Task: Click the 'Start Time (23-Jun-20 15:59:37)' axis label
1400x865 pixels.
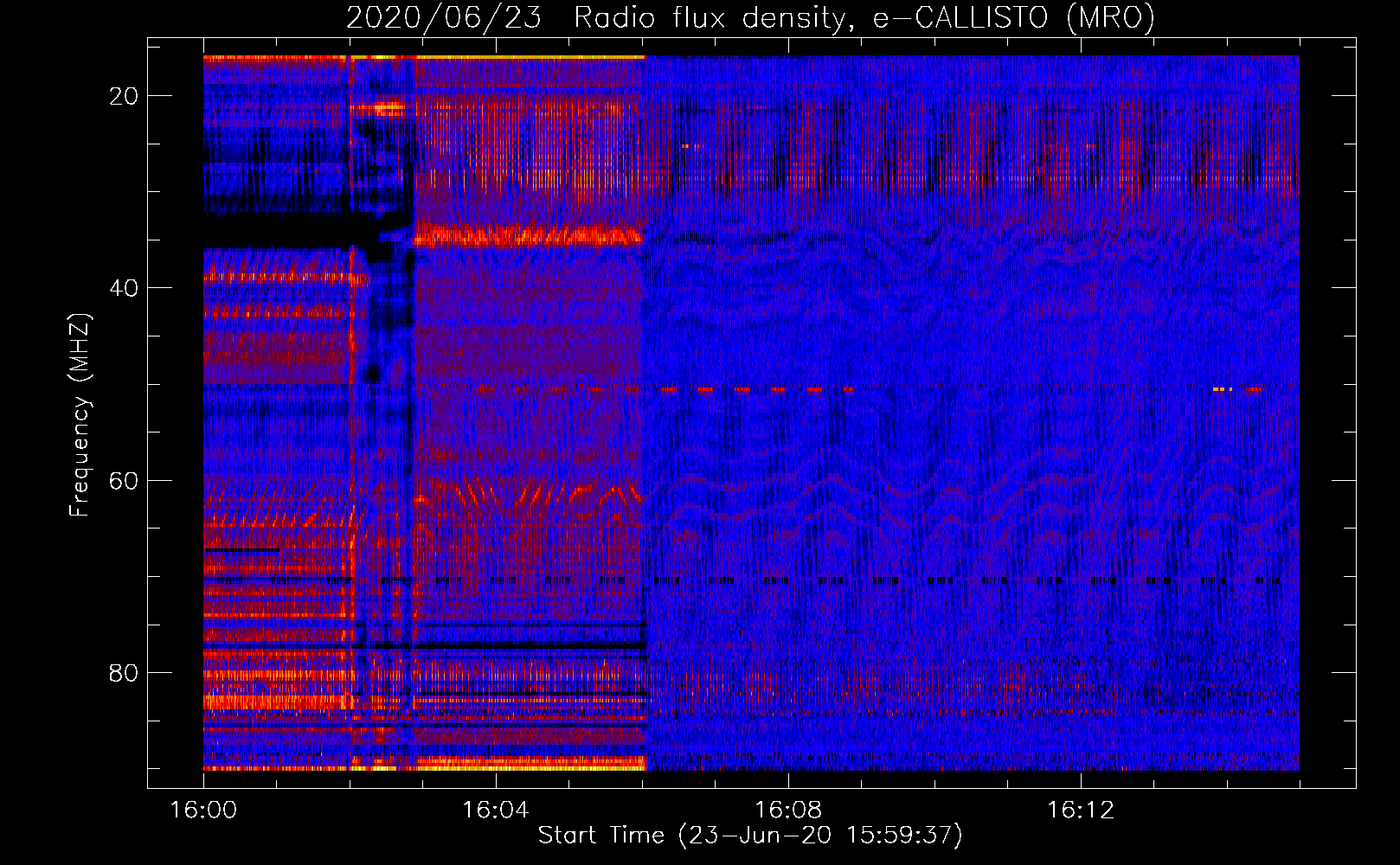Action: click(x=750, y=836)
